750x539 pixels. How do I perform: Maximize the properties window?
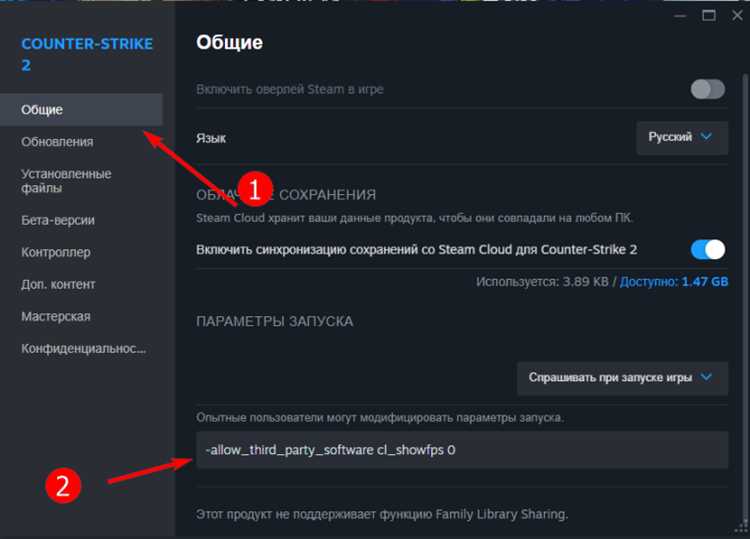(708, 16)
